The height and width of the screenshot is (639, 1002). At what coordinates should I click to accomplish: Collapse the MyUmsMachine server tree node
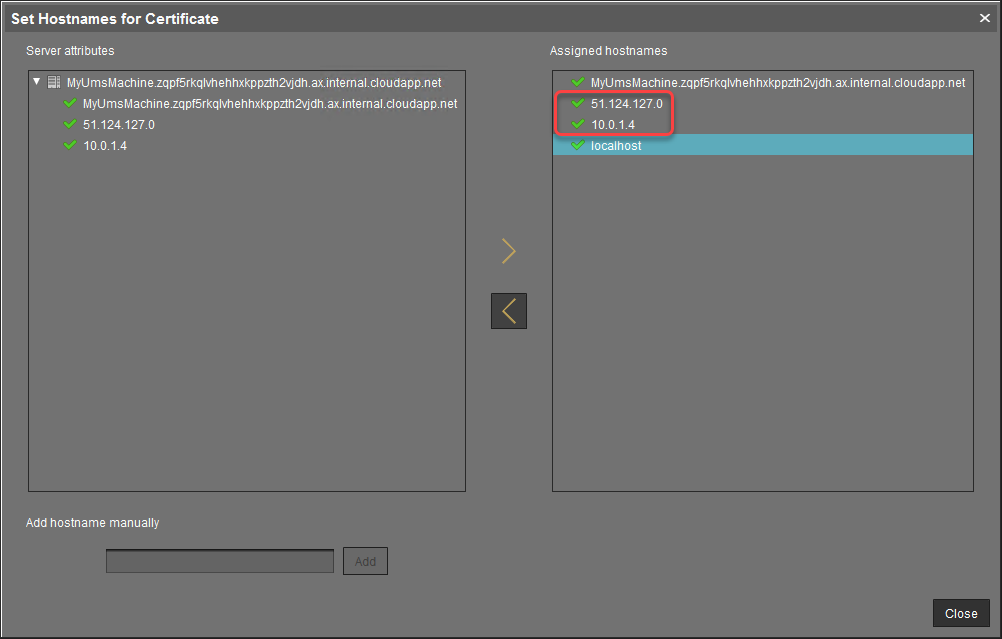coord(37,83)
